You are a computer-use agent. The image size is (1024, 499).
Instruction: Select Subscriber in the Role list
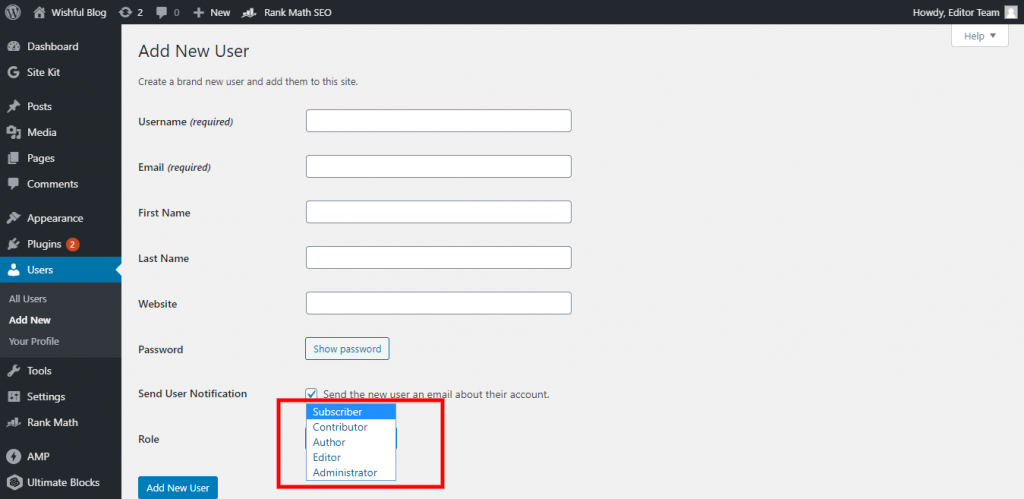[x=351, y=411]
